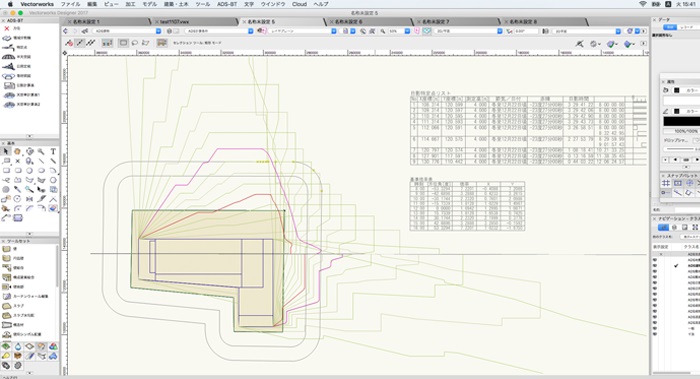700x379 pixels.
Task: Select the arrow Selection tool in 基本 palette
Action: (6, 151)
